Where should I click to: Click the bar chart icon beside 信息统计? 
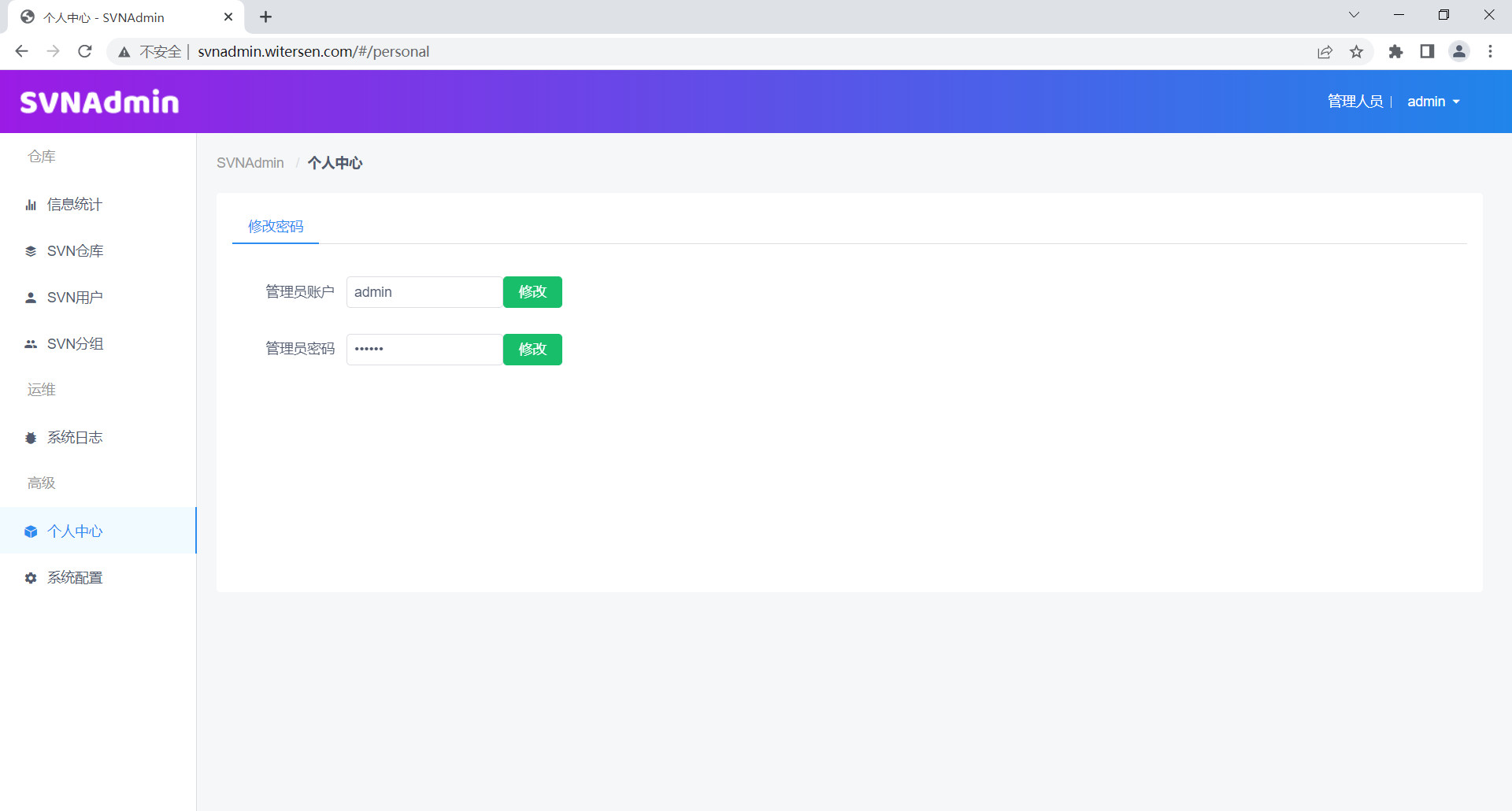31,206
